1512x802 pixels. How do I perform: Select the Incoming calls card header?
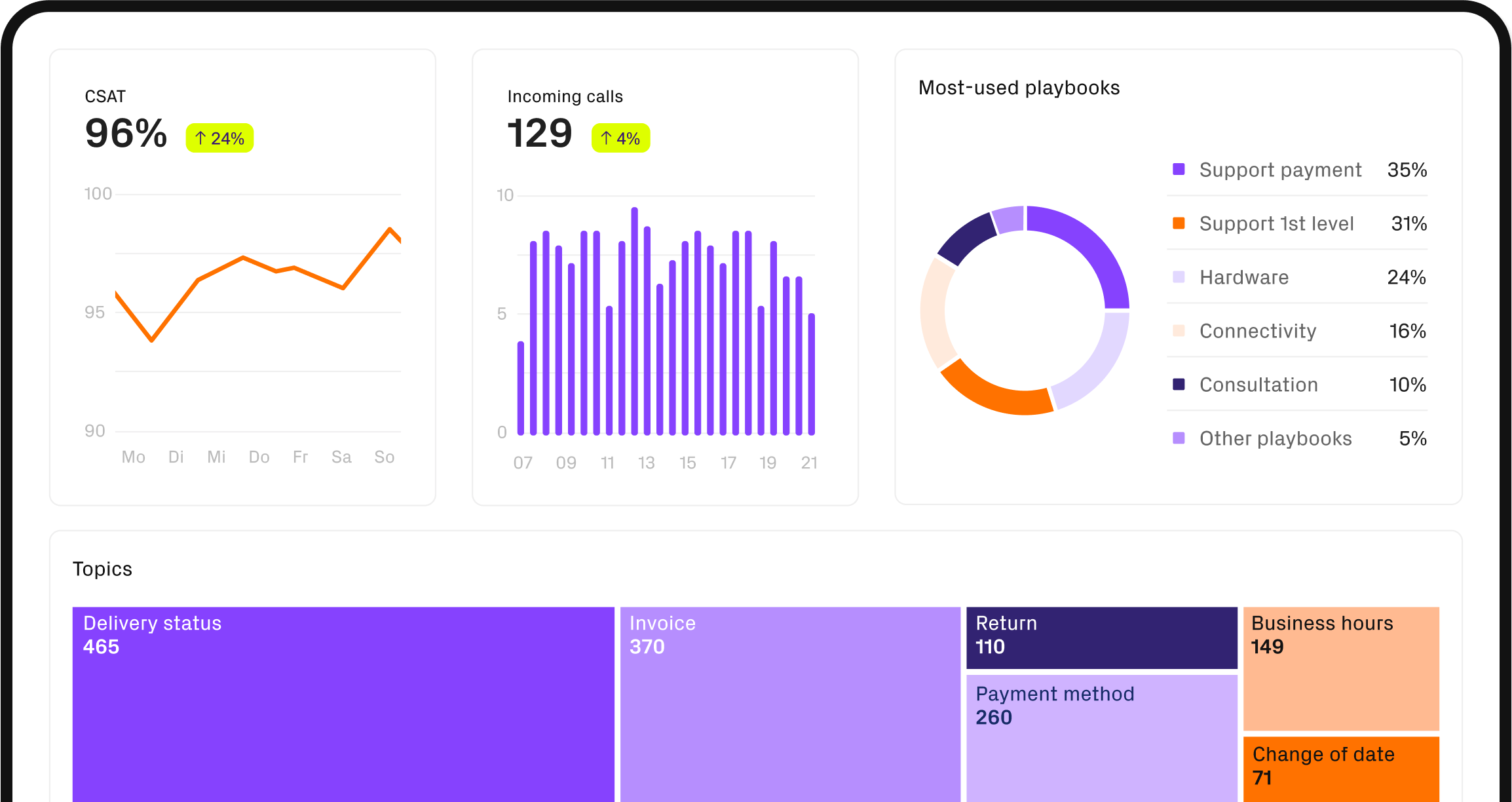[565, 96]
